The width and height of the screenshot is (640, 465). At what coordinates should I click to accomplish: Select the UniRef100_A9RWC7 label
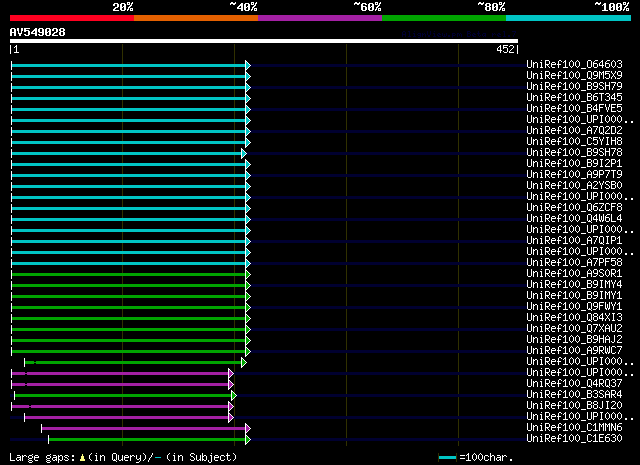click(x=574, y=351)
